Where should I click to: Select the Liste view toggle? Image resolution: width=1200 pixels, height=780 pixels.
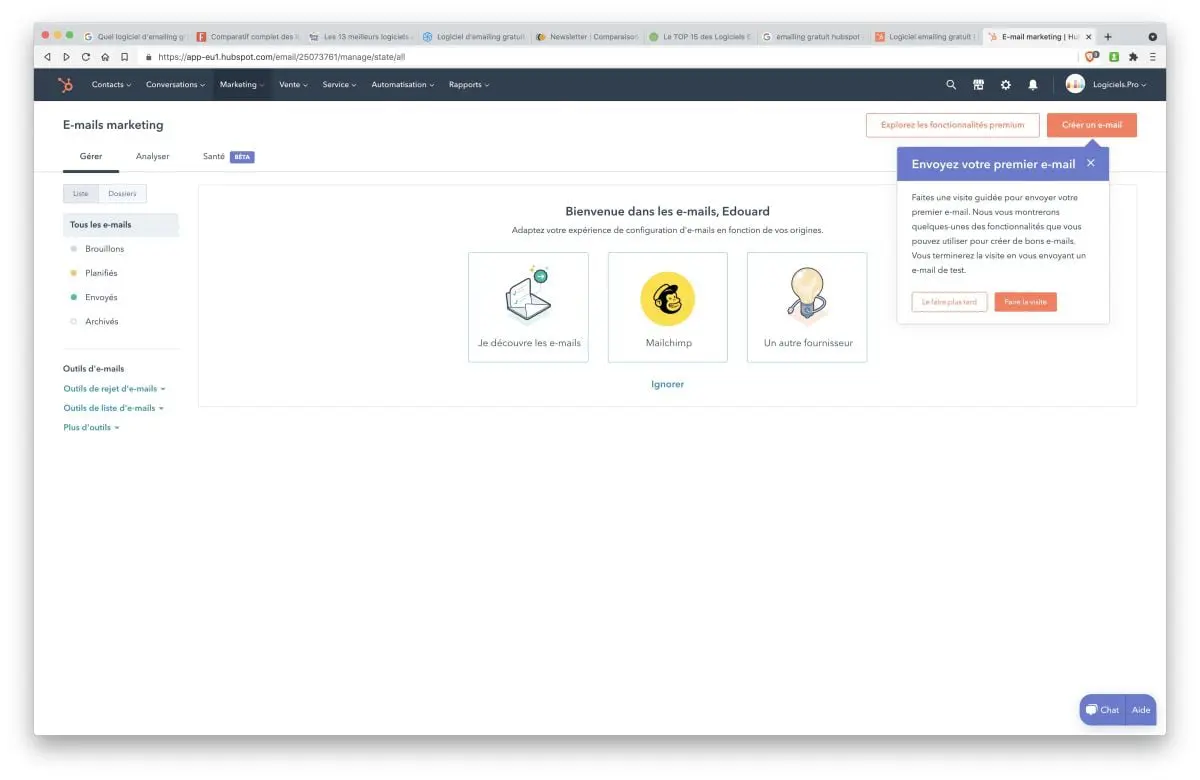(81, 193)
